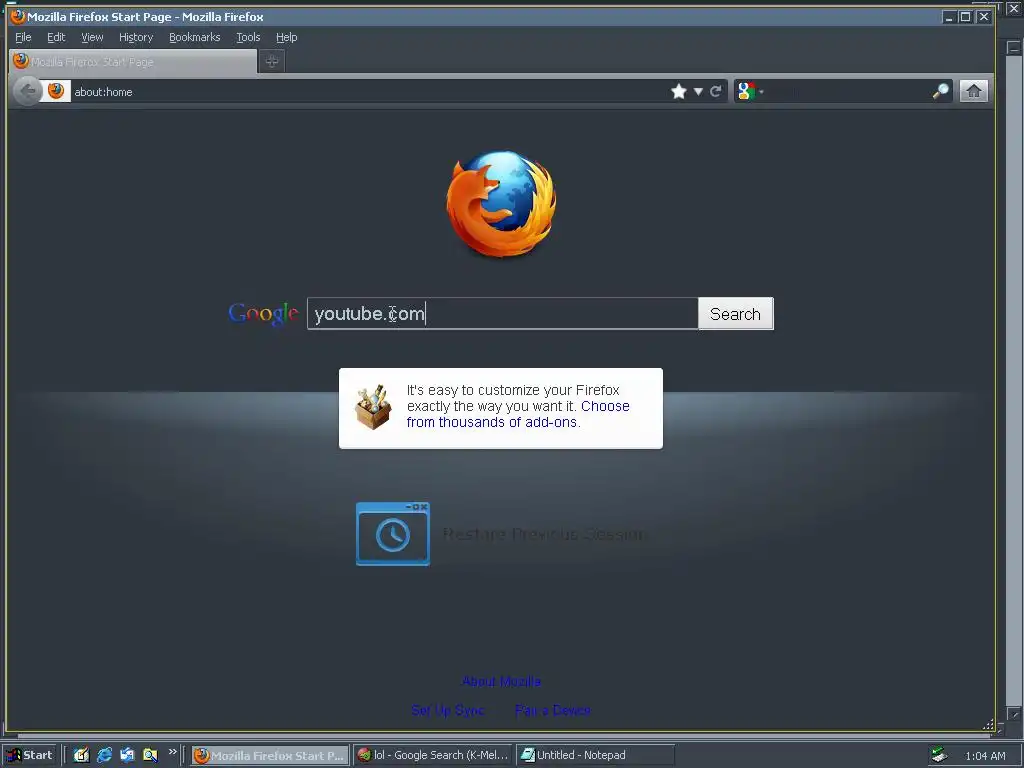Image resolution: width=1024 pixels, height=768 pixels.
Task: Open the Edit menu
Action: (56, 37)
